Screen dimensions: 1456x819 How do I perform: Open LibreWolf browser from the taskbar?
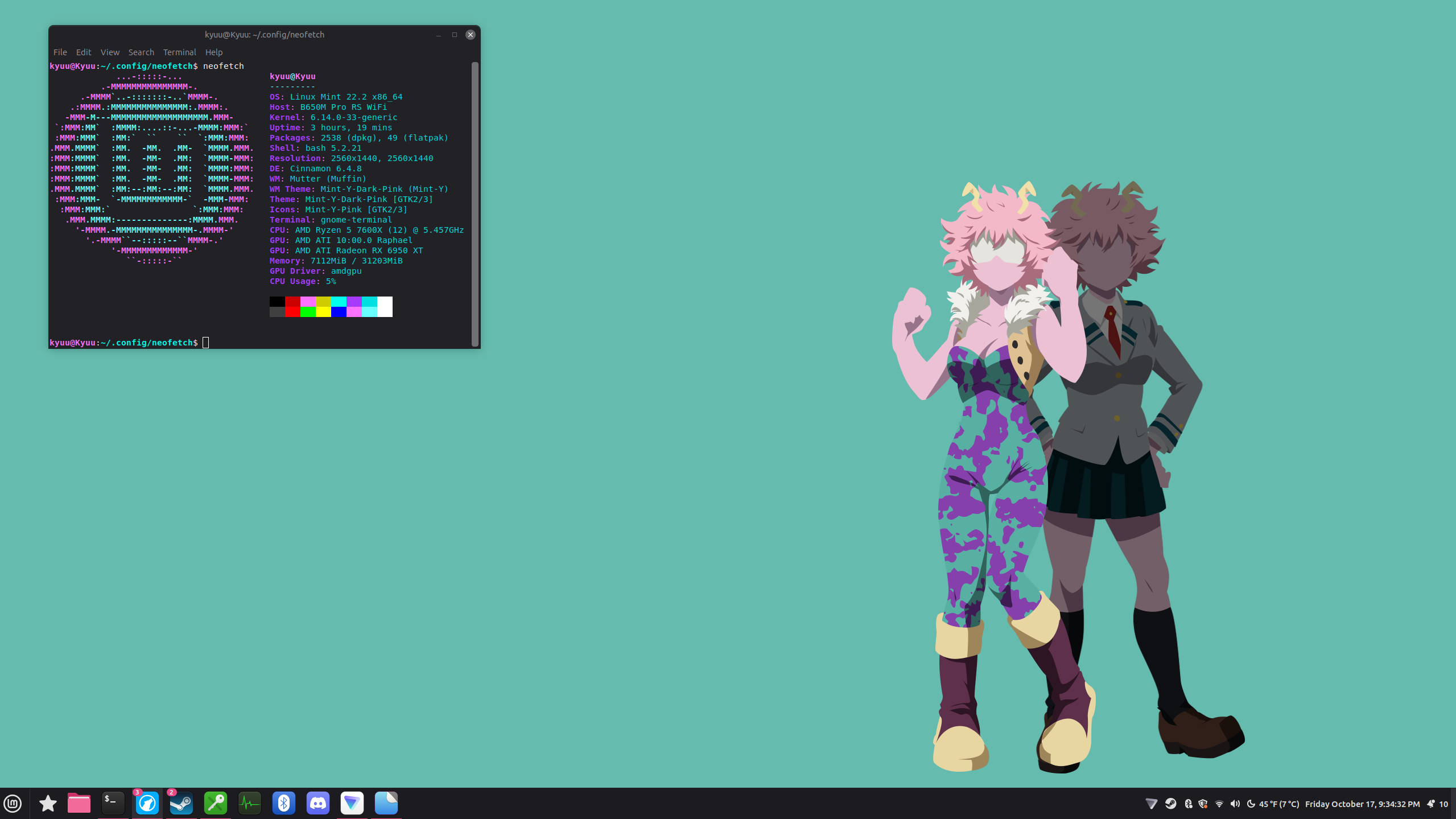(147, 803)
